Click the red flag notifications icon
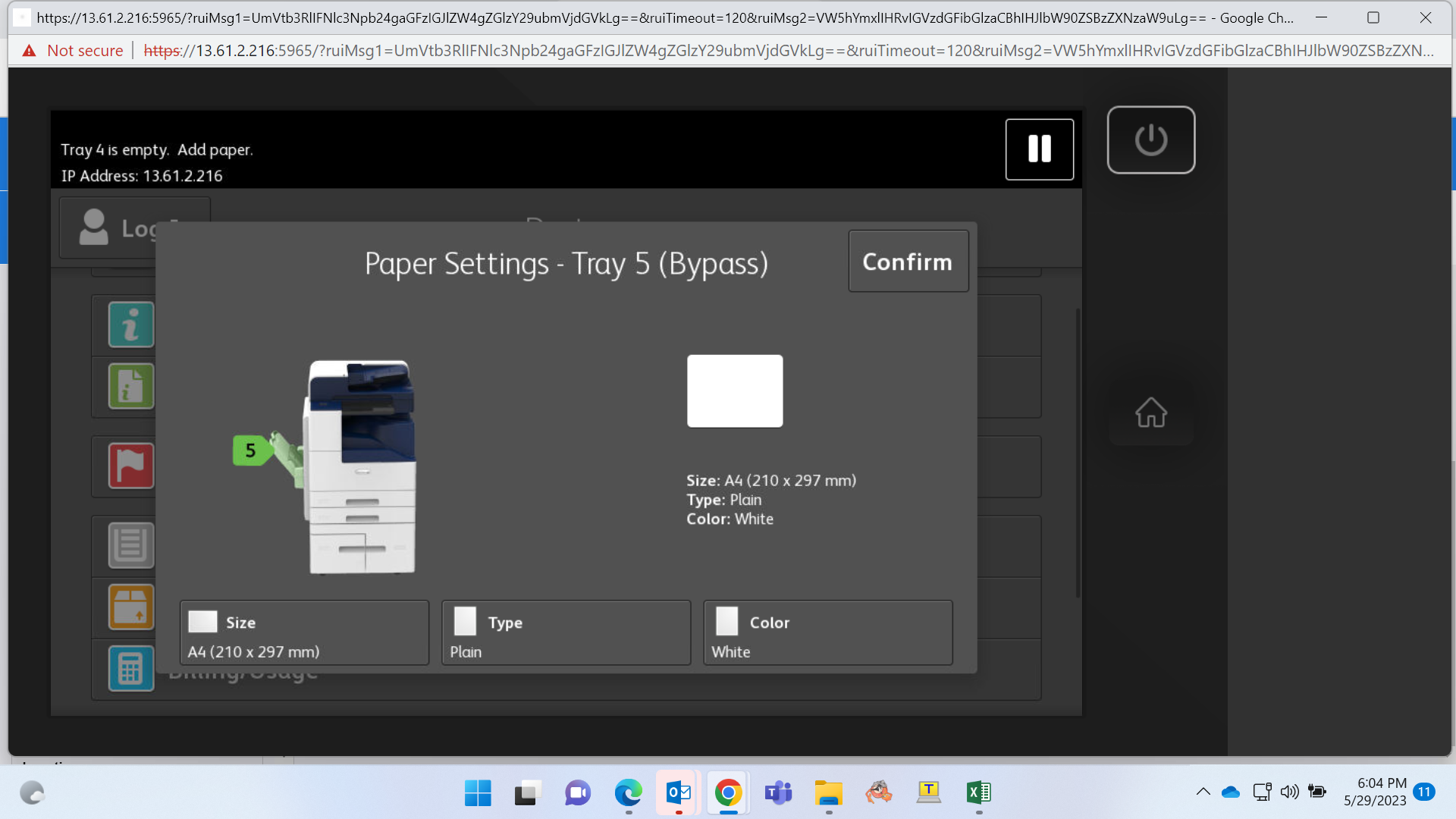The width and height of the screenshot is (1456, 819). pos(131,466)
